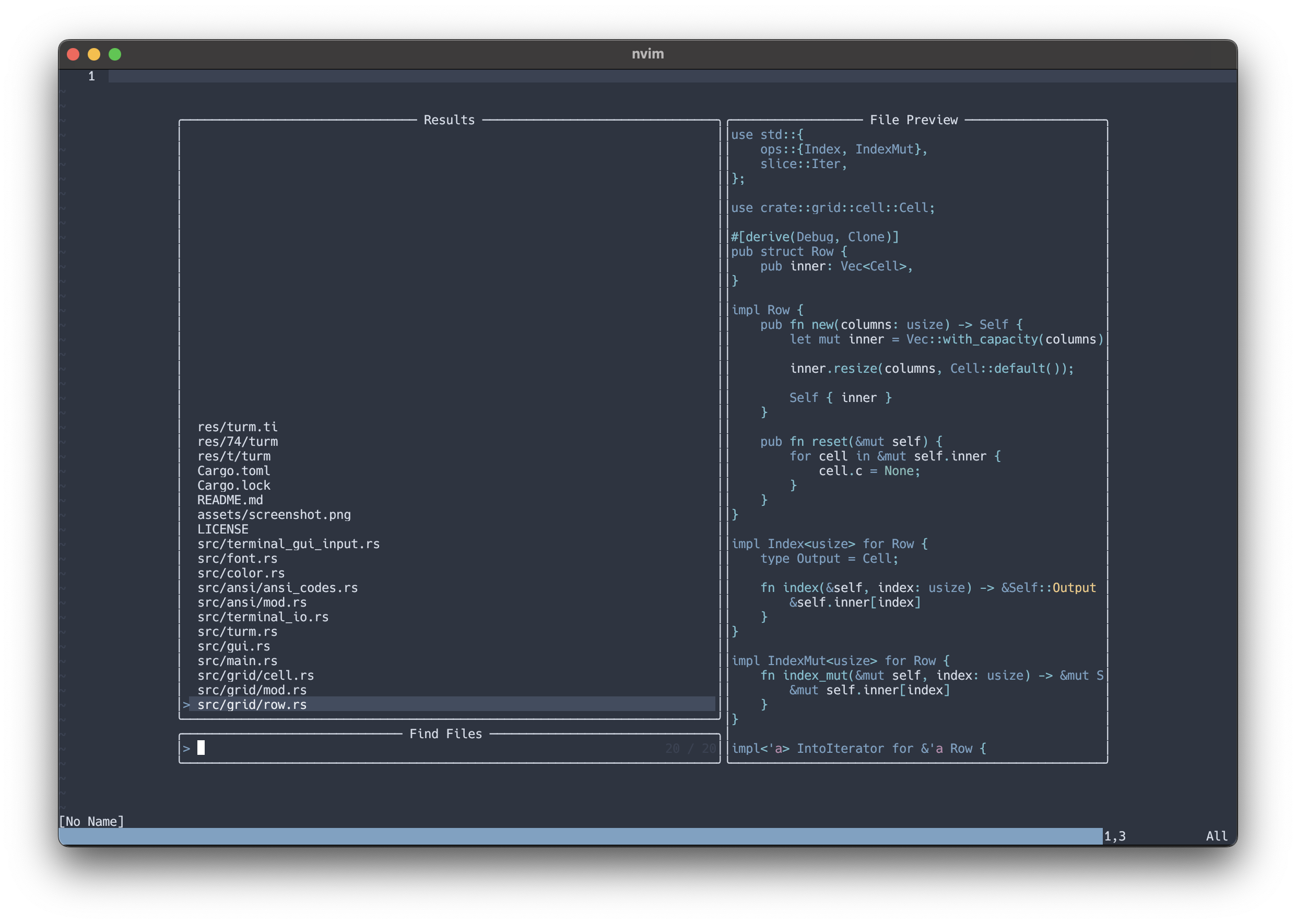Screen dimensions: 1296x924
Task: Select res/t/turm result entry
Action: (x=234, y=456)
